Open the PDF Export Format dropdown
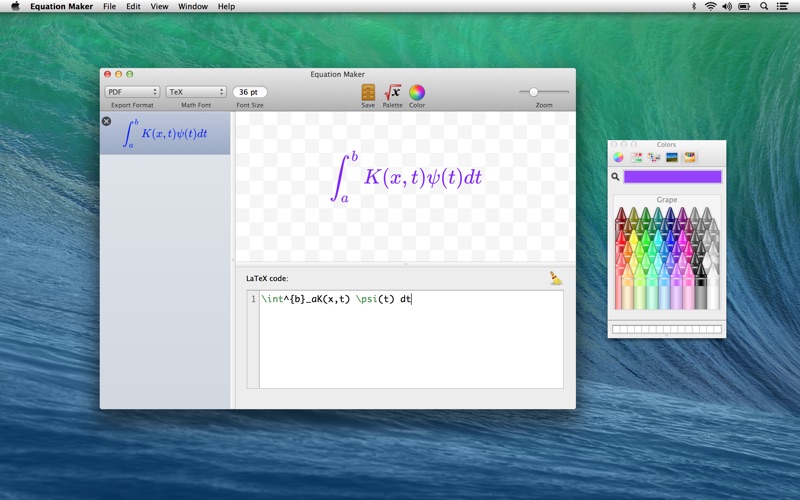The width and height of the screenshot is (800, 500). click(x=132, y=92)
